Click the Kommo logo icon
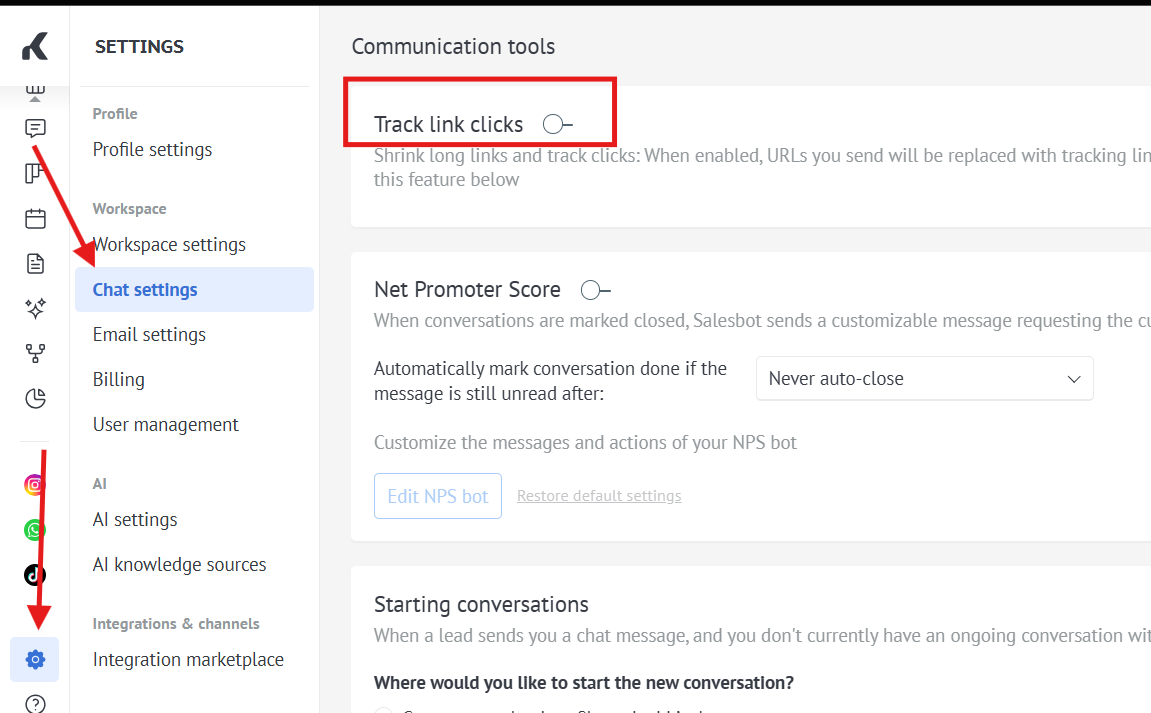 tap(35, 46)
